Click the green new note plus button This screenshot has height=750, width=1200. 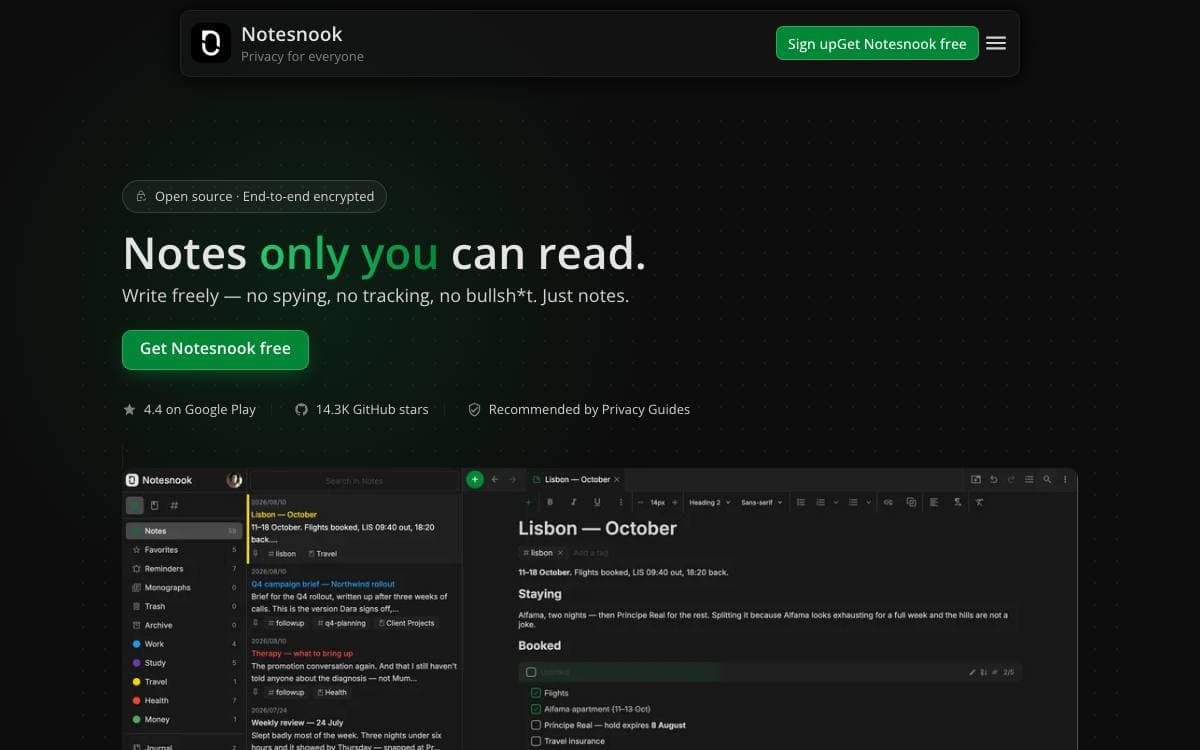click(x=475, y=479)
